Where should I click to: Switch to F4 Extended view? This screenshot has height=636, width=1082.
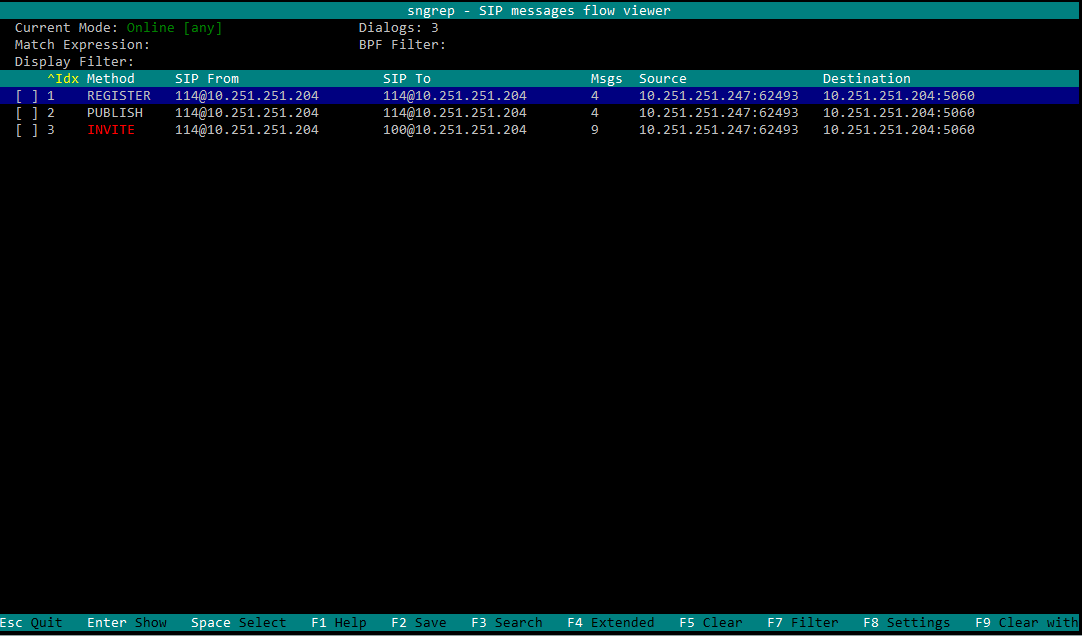tap(610, 623)
